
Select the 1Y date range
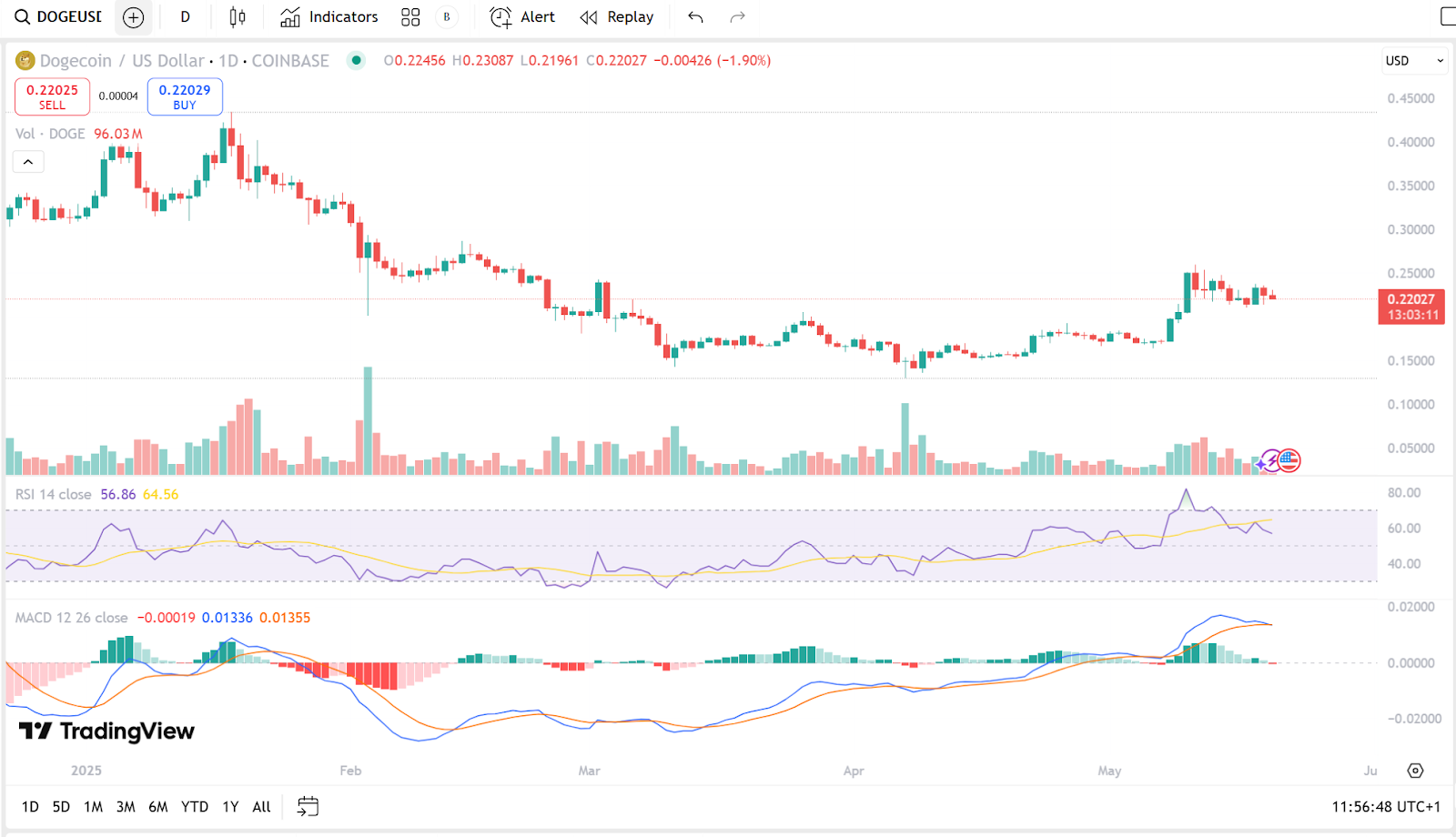[231, 807]
